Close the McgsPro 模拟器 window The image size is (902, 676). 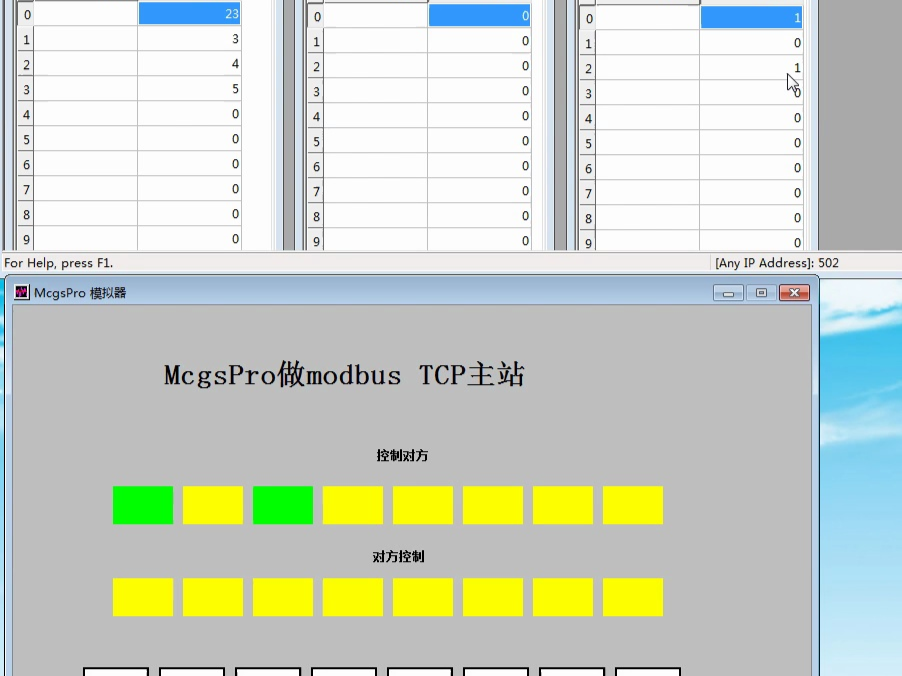[794, 293]
